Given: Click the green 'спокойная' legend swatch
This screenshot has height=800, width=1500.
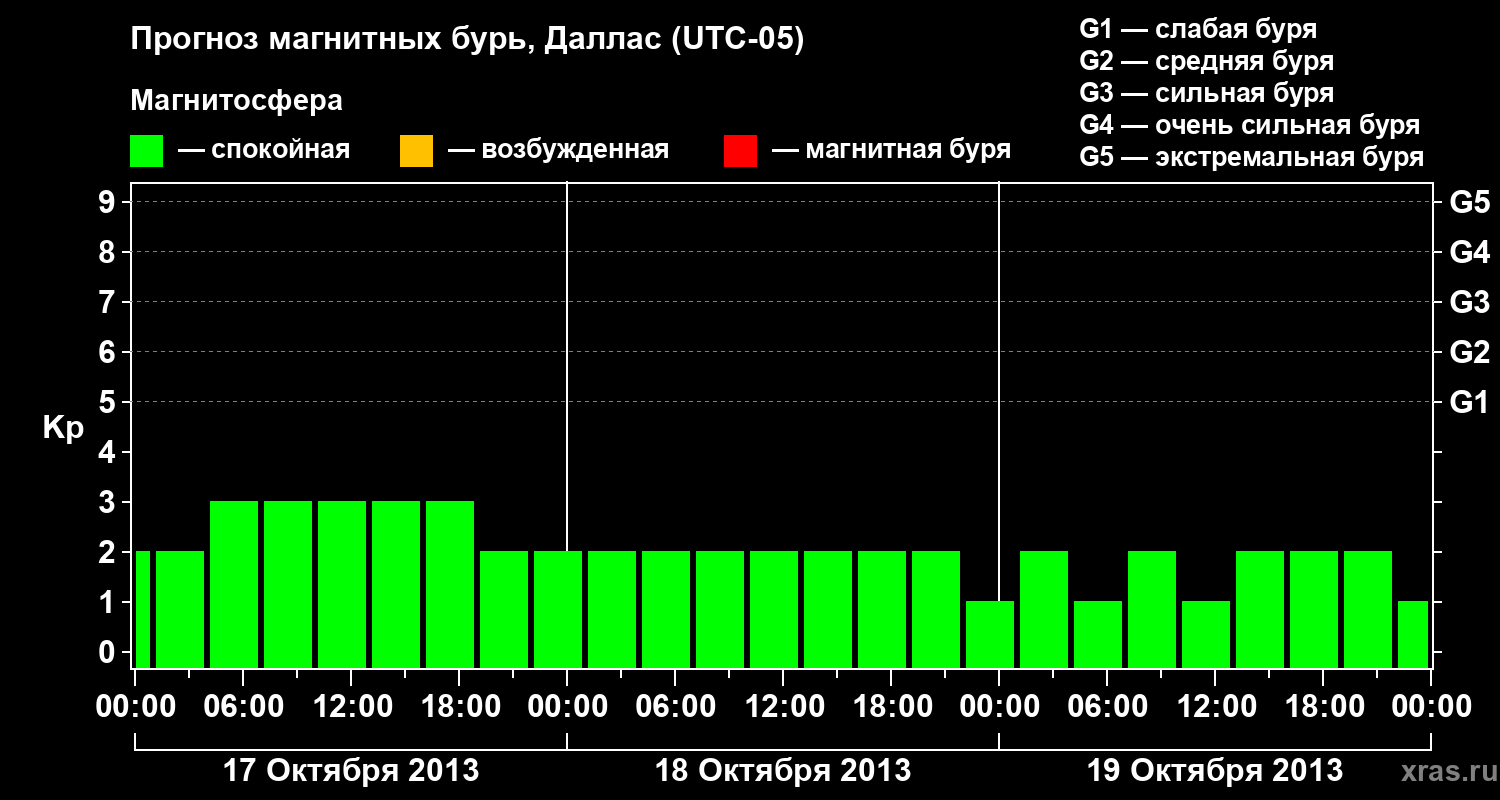Looking at the screenshot, I should click(x=147, y=151).
